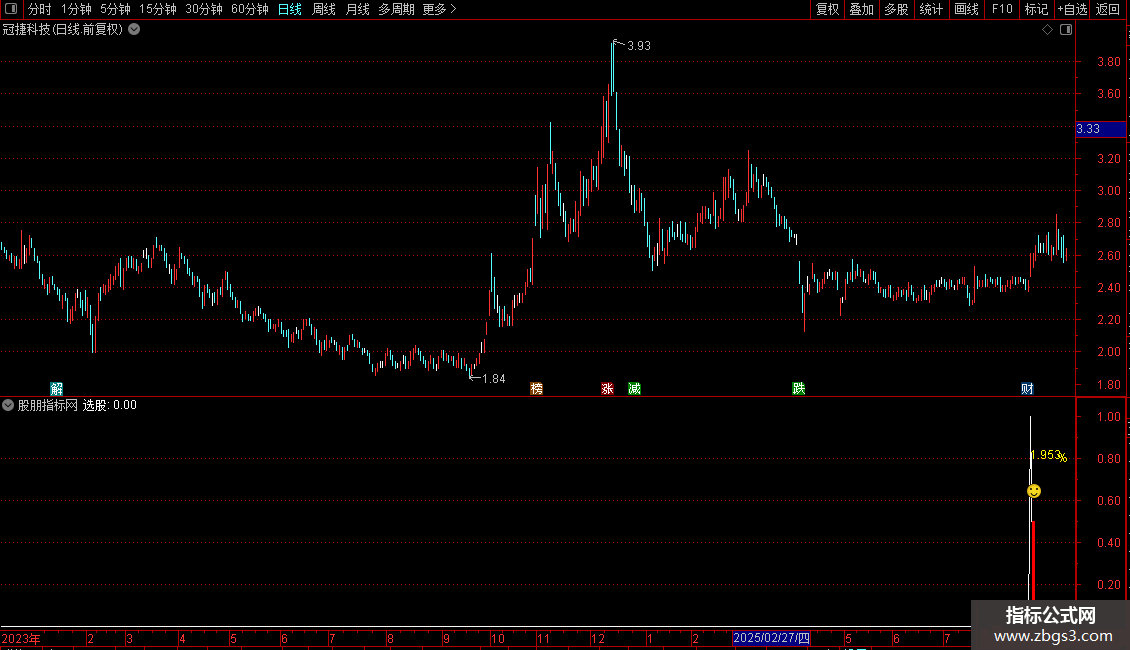Image resolution: width=1130 pixels, height=650 pixels.
Task: Switch to 日线 daily chart
Action: (x=290, y=9)
